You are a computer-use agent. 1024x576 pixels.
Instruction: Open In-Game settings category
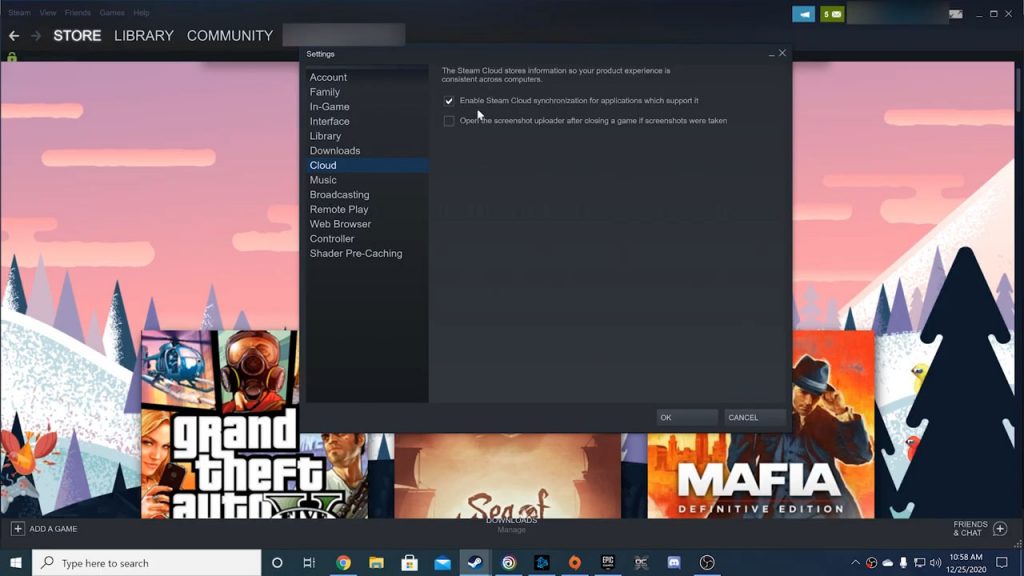pos(367,106)
